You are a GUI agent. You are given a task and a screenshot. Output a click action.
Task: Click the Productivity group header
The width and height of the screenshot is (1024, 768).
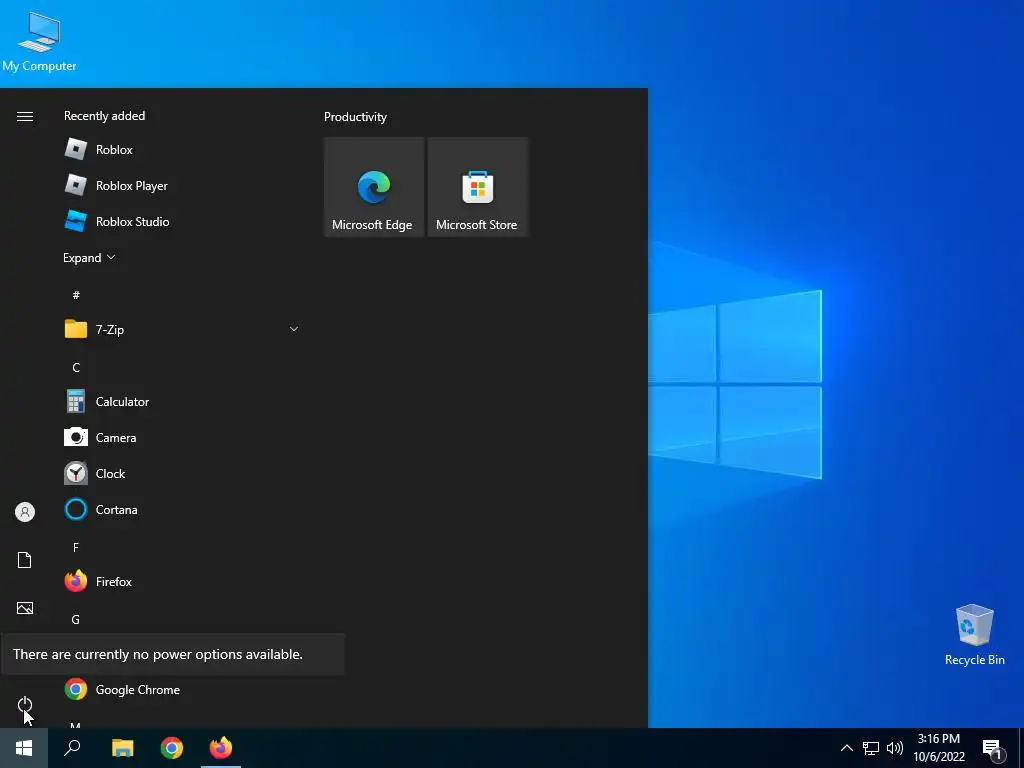click(x=355, y=117)
